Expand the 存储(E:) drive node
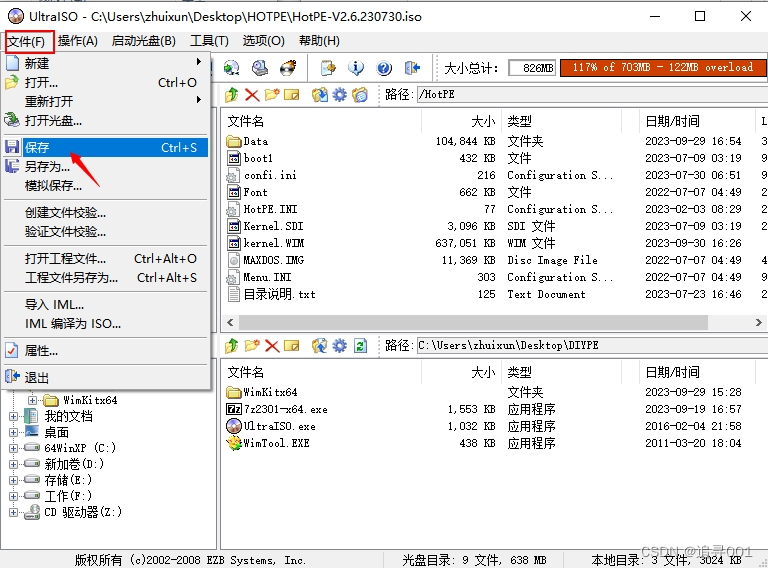 pyautogui.click(x=13, y=480)
